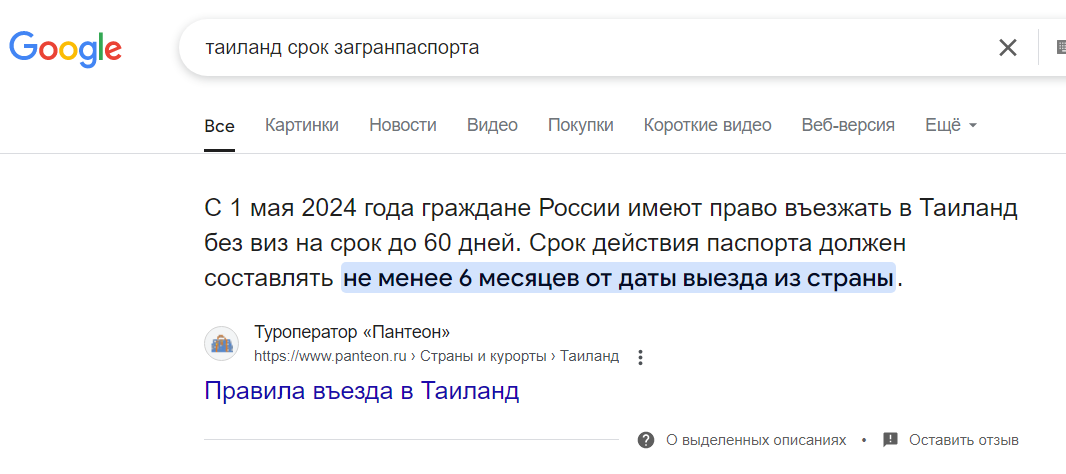Click the feedback exclamation icon
Viewport: 1066px width, 474px height.
[890, 440]
